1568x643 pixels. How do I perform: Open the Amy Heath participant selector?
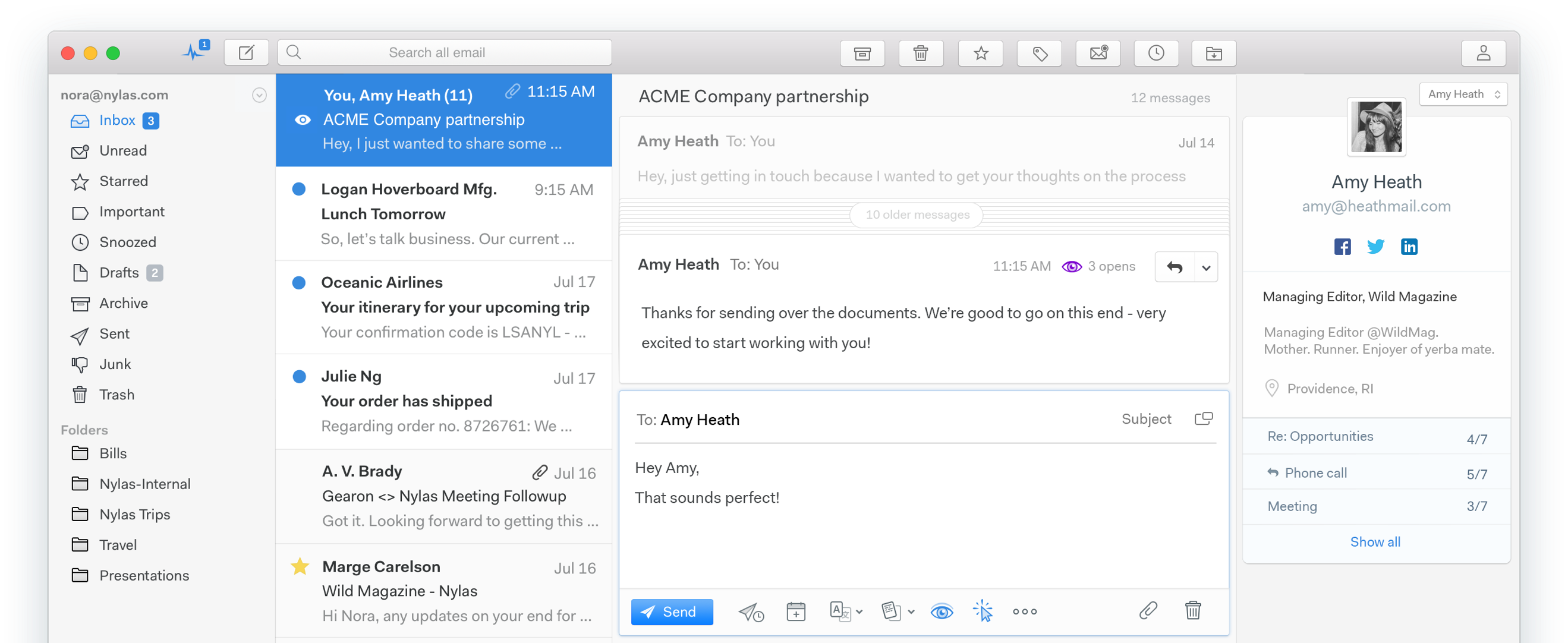(x=1463, y=94)
